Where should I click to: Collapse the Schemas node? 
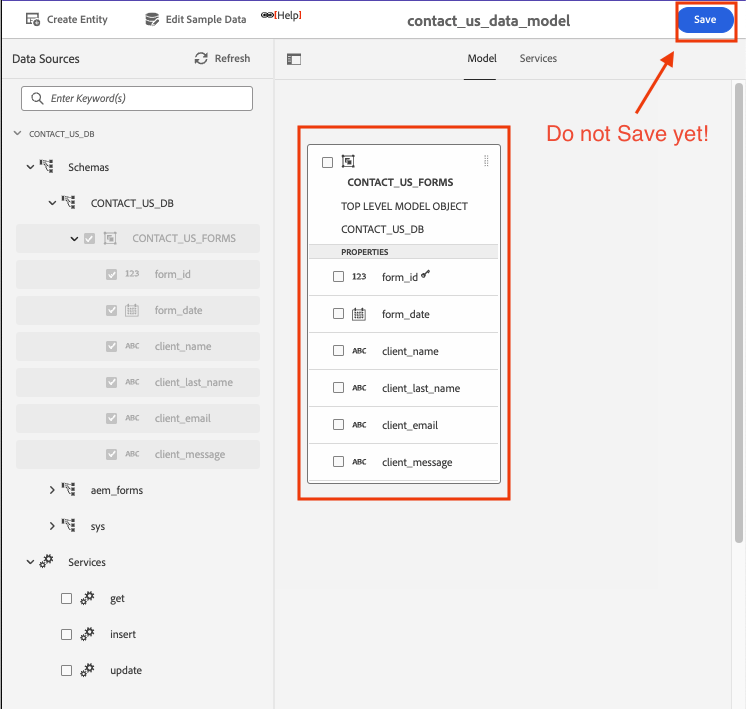click(30, 167)
